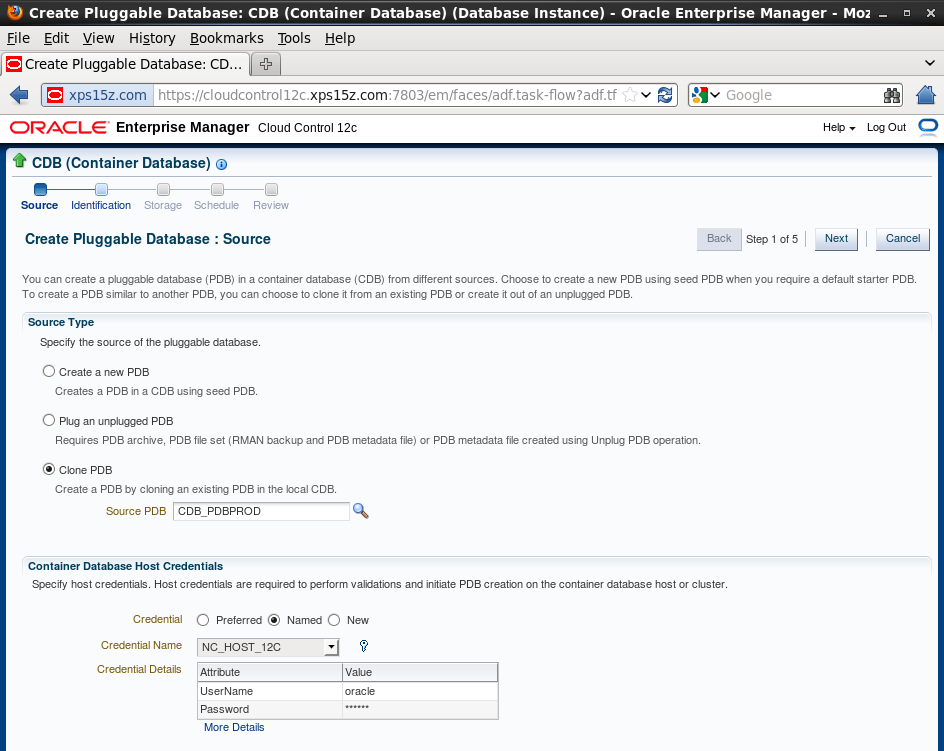Open the History menu

point(152,38)
